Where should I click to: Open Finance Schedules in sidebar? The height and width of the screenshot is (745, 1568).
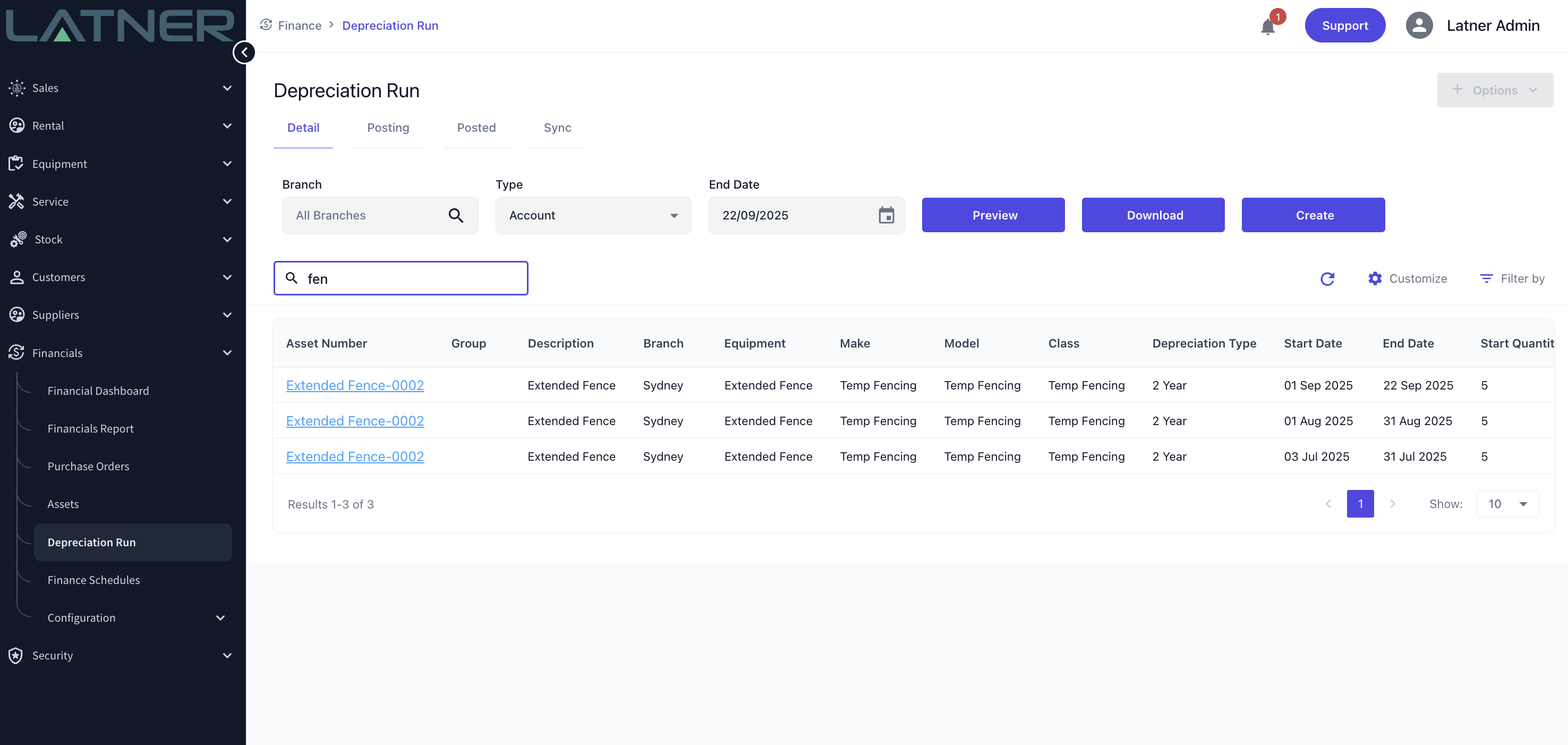[93, 580]
